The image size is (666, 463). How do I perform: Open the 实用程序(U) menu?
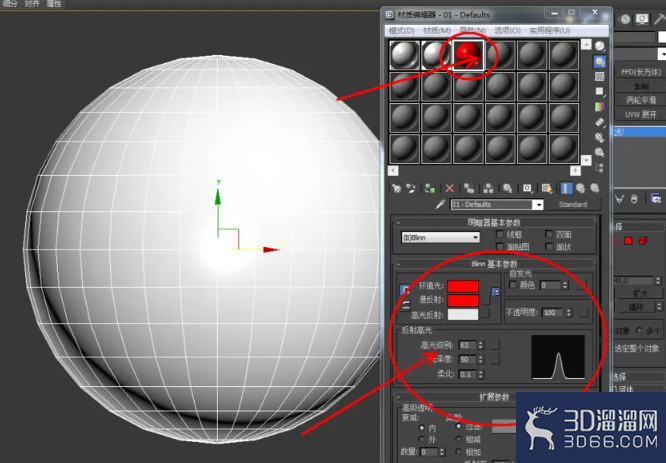click(550, 31)
